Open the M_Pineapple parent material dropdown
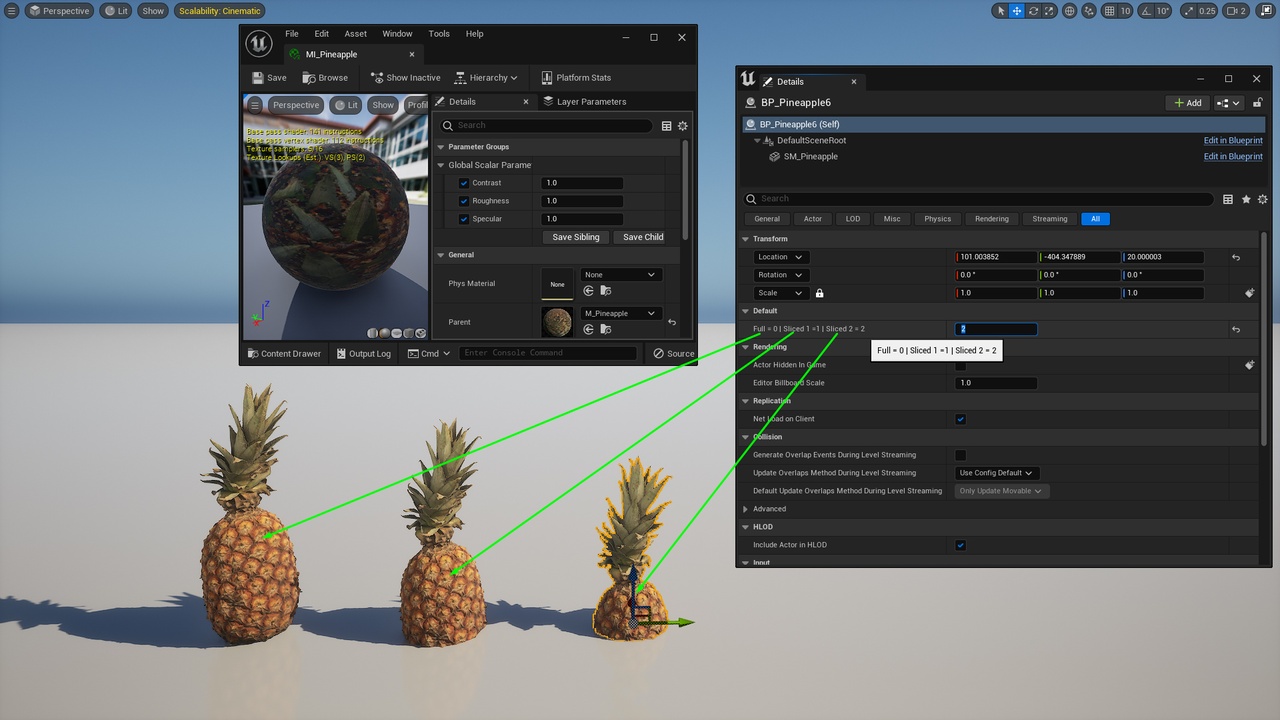 tap(620, 313)
